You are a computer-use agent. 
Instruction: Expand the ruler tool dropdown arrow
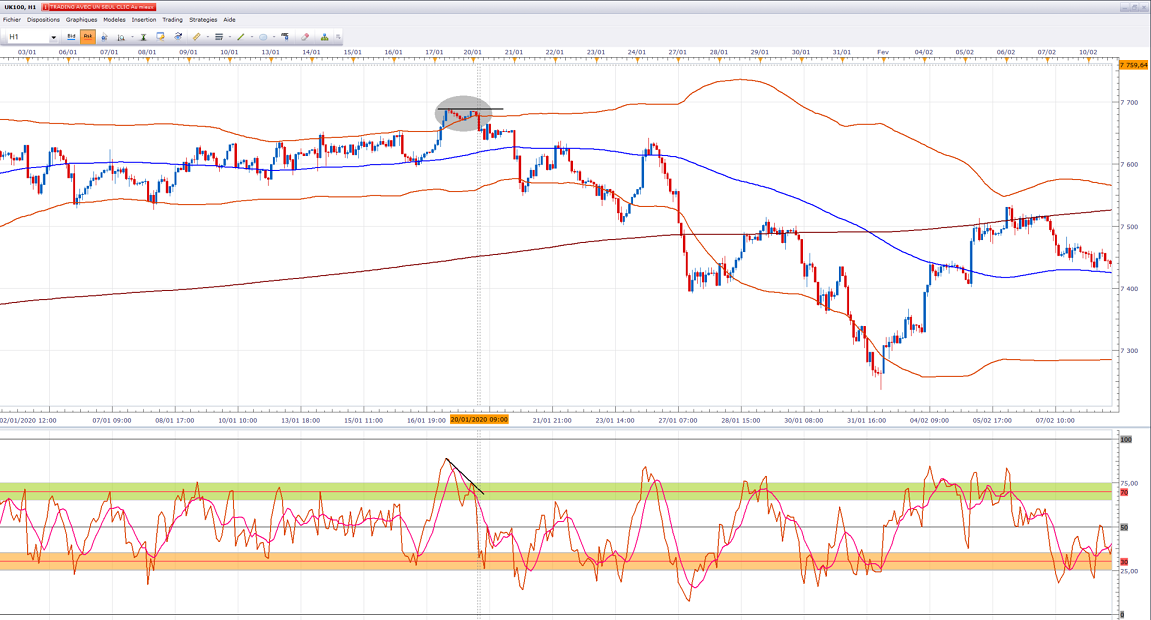[208, 37]
